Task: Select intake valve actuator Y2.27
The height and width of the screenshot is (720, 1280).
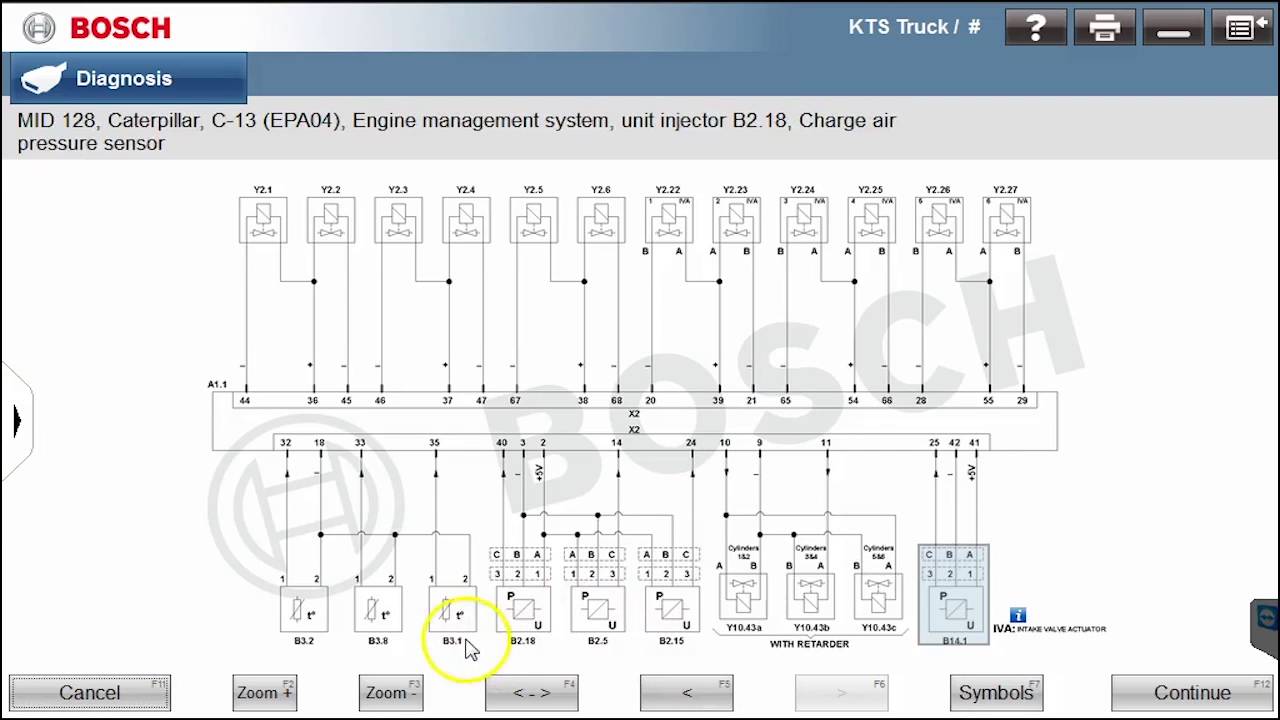Action: tap(1006, 220)
